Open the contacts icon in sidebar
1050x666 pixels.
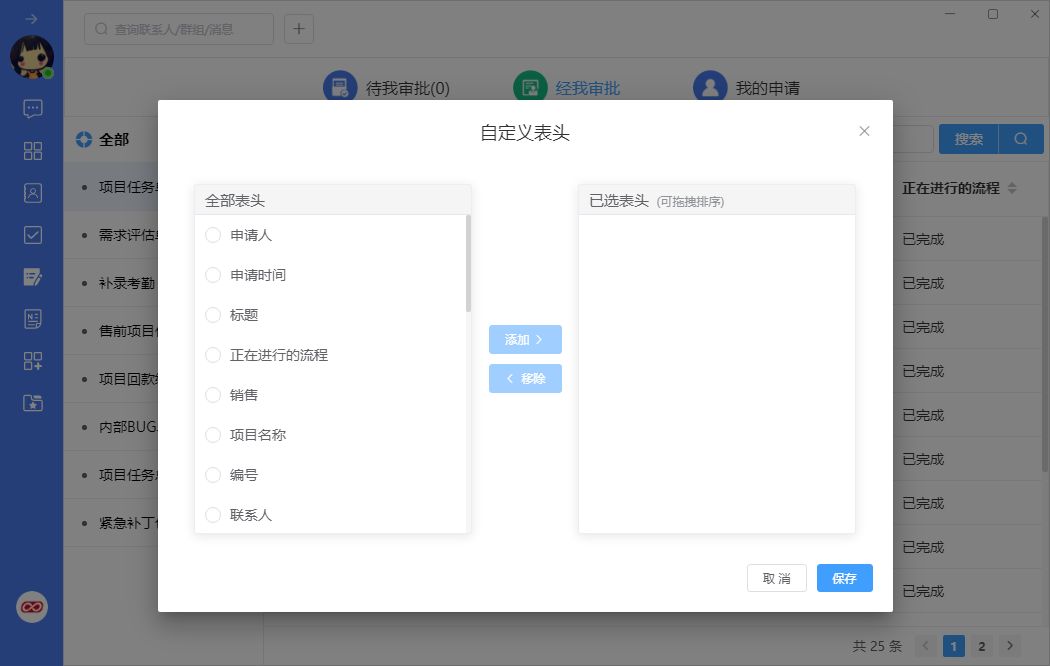pyautogui.click(x=33, y=193)
